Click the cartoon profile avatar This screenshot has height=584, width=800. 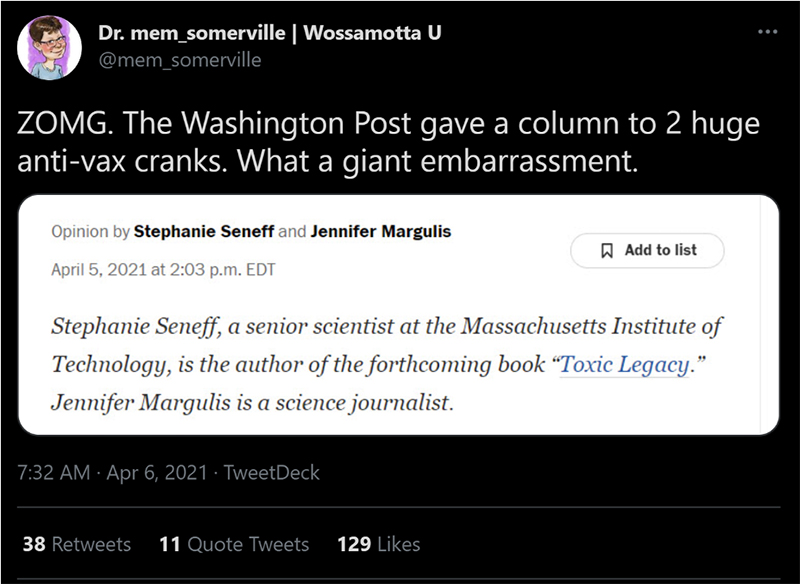point(50,49)
